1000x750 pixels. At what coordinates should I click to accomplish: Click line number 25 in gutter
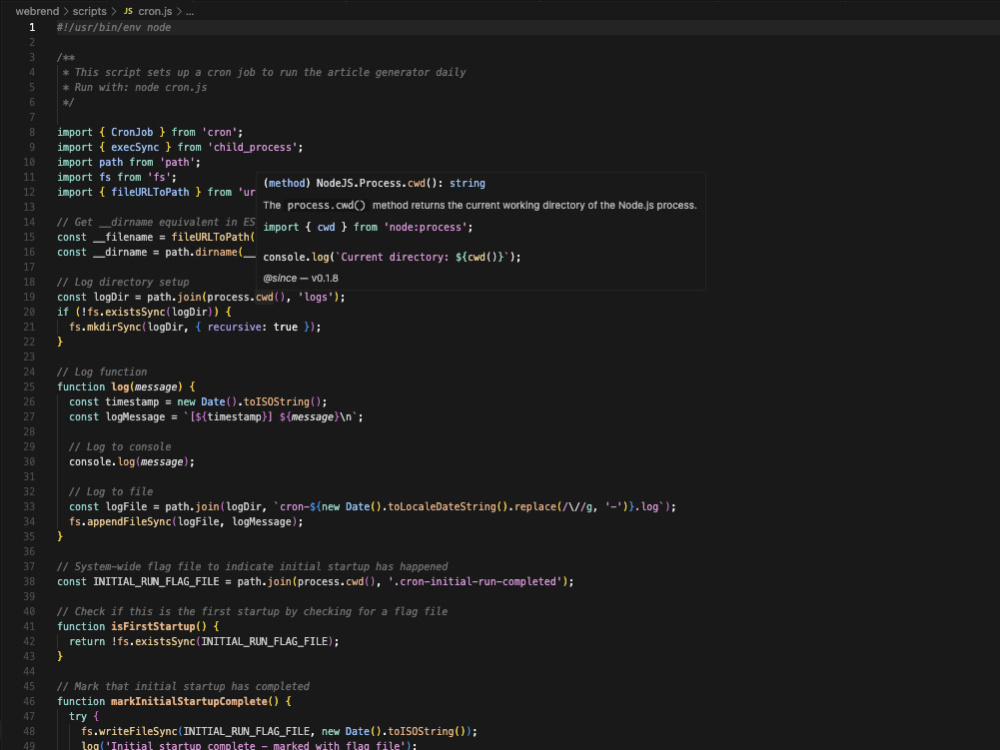pos(29,386)
